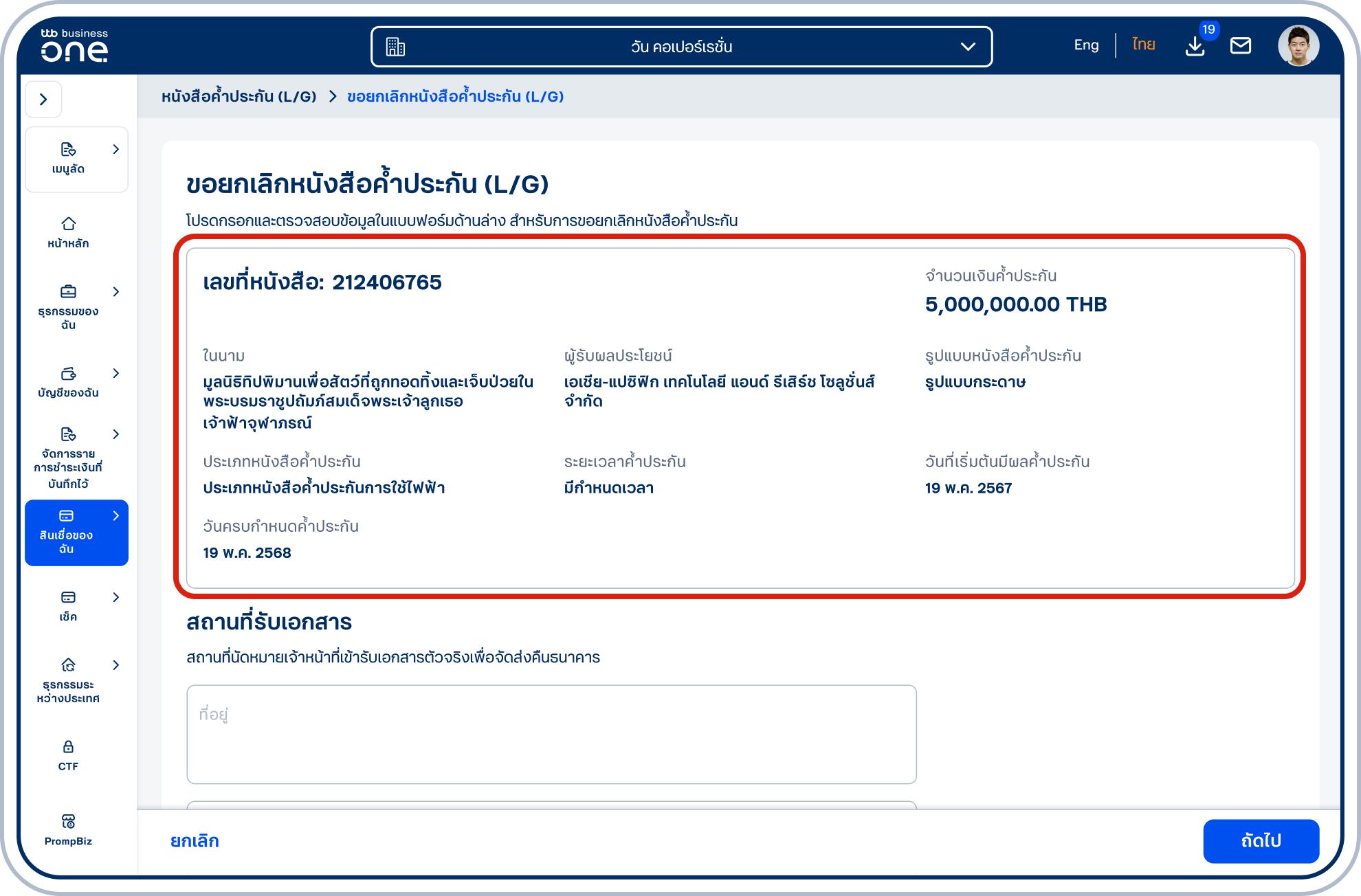Open เช็ค cheque icon
The image size is (1361, 896).
click(68, 597)
